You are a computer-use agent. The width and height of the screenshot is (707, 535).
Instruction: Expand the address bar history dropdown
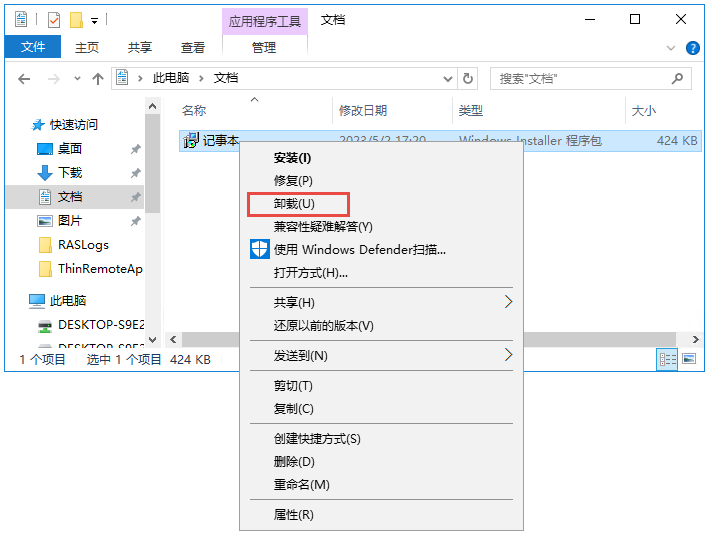pos(447,79)
